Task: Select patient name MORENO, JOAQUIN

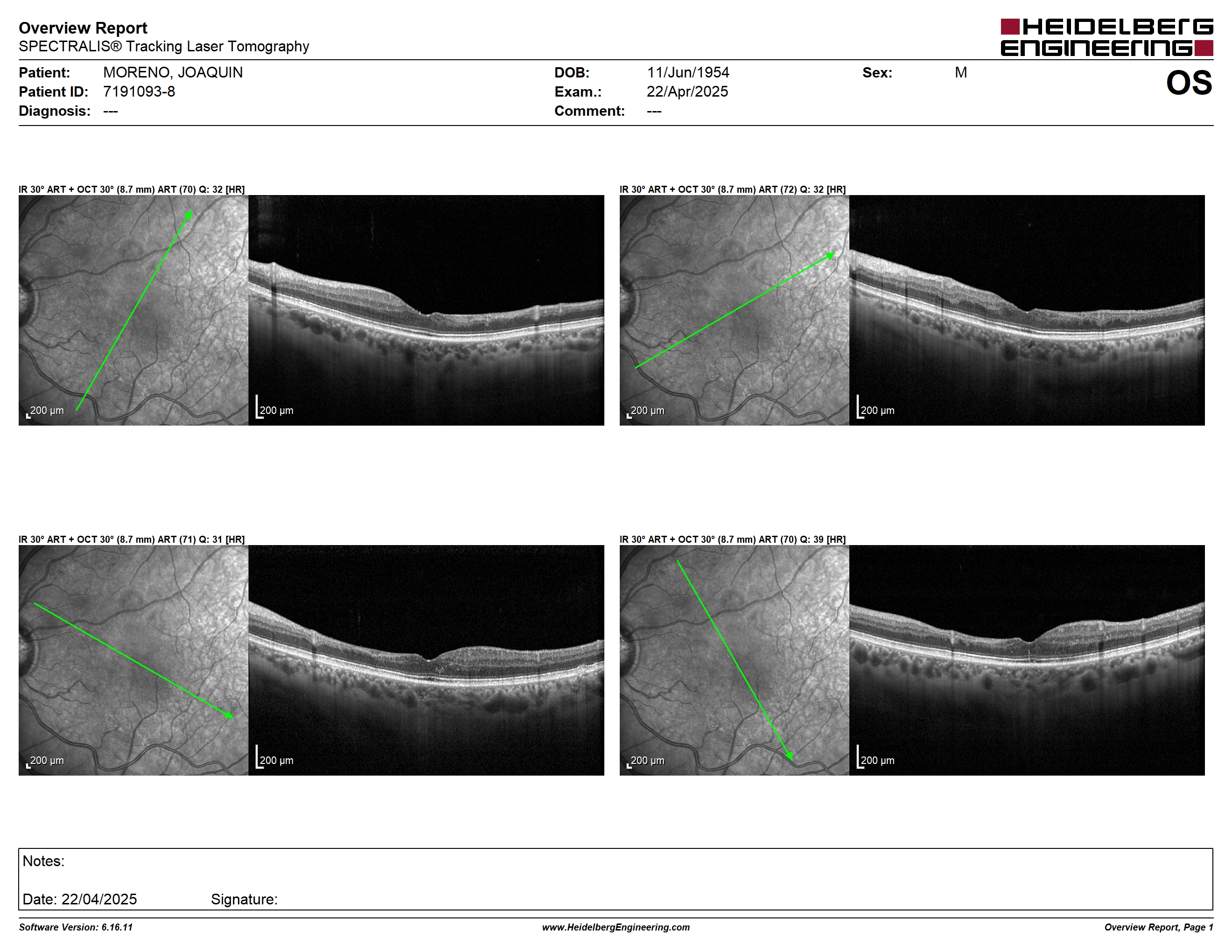Action: (x=173, y=72)
